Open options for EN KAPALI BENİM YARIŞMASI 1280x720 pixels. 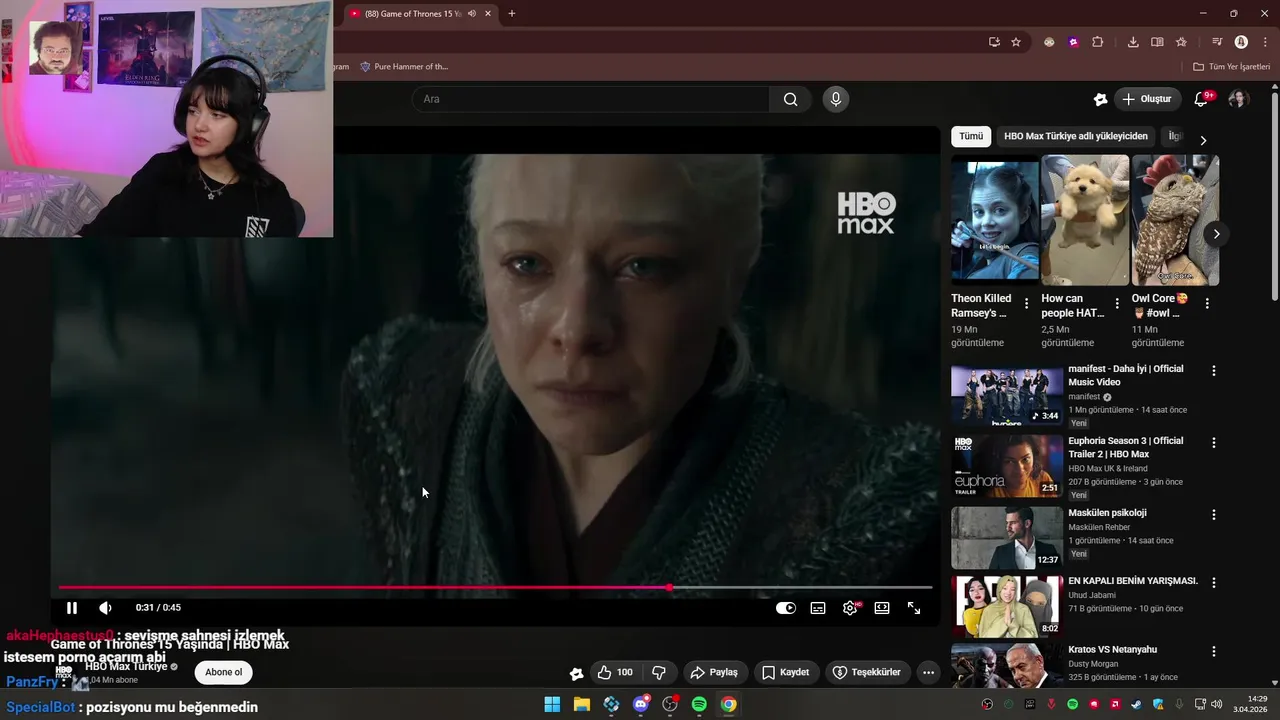[x=1214, y=582]
